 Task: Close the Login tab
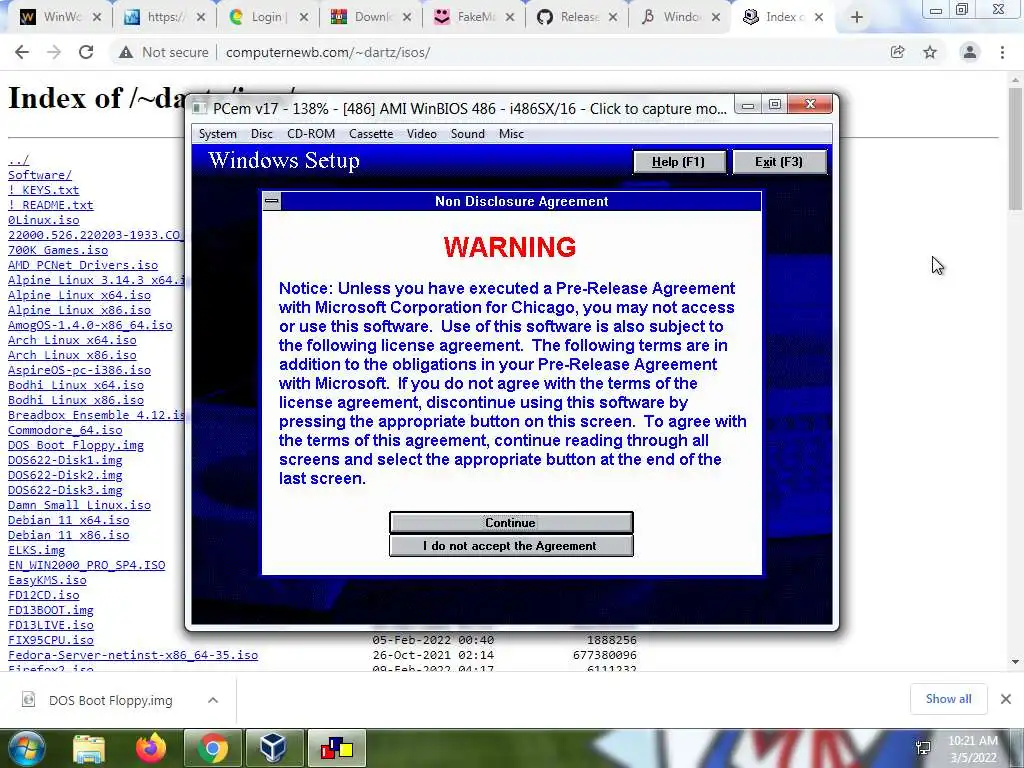tap(304, 18)
